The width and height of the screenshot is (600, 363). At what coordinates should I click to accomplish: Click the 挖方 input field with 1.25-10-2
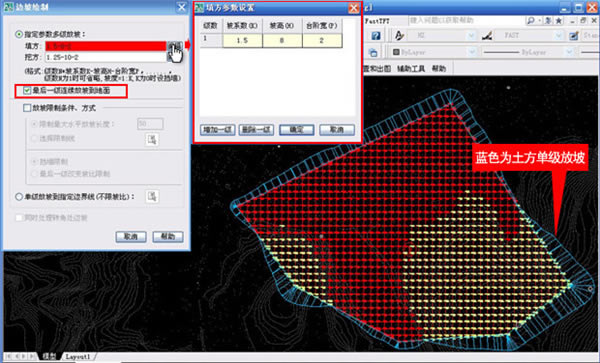coord(106,57)
